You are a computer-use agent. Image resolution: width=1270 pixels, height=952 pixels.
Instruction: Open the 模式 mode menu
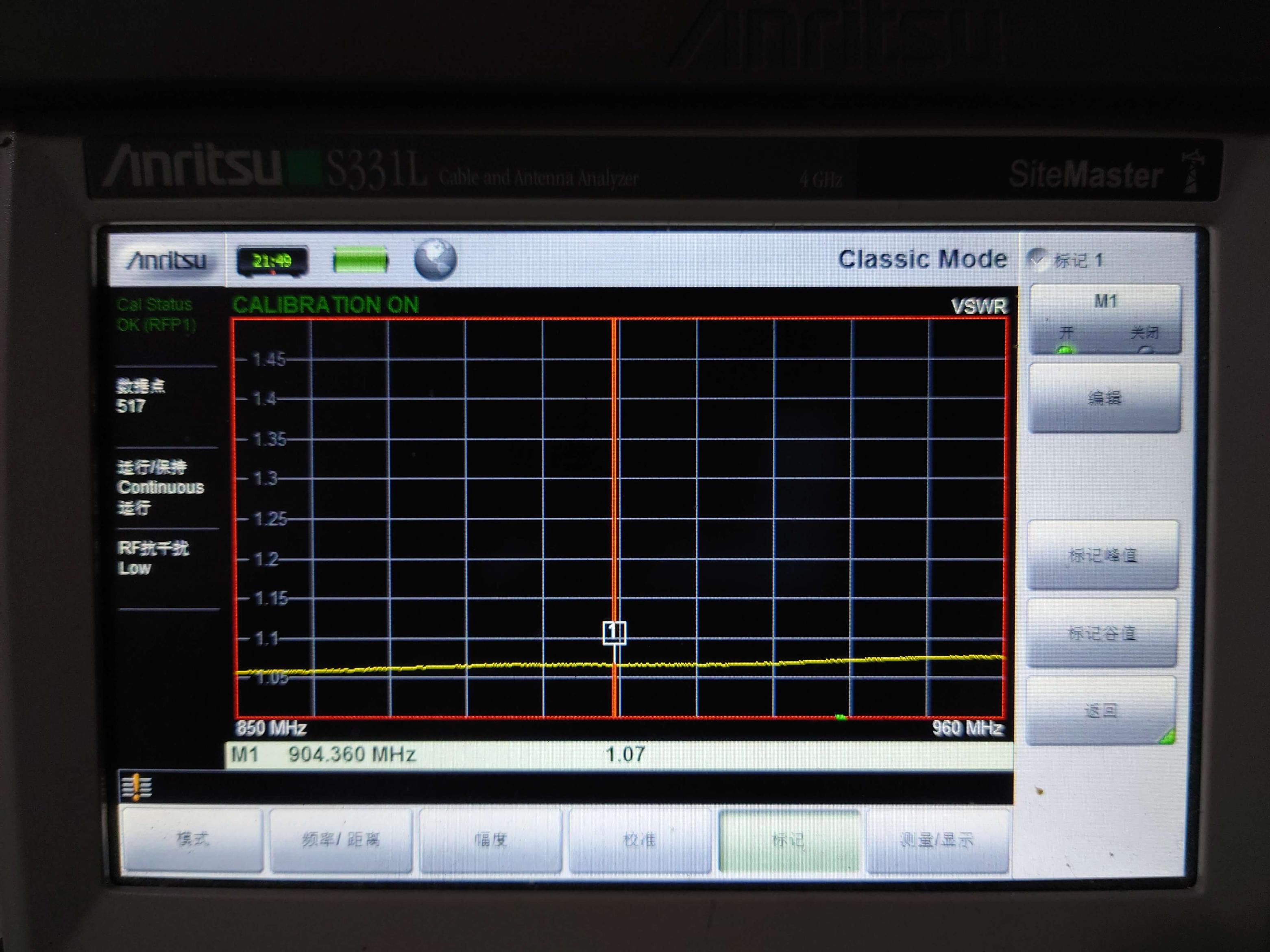click(x=193, y=840)
